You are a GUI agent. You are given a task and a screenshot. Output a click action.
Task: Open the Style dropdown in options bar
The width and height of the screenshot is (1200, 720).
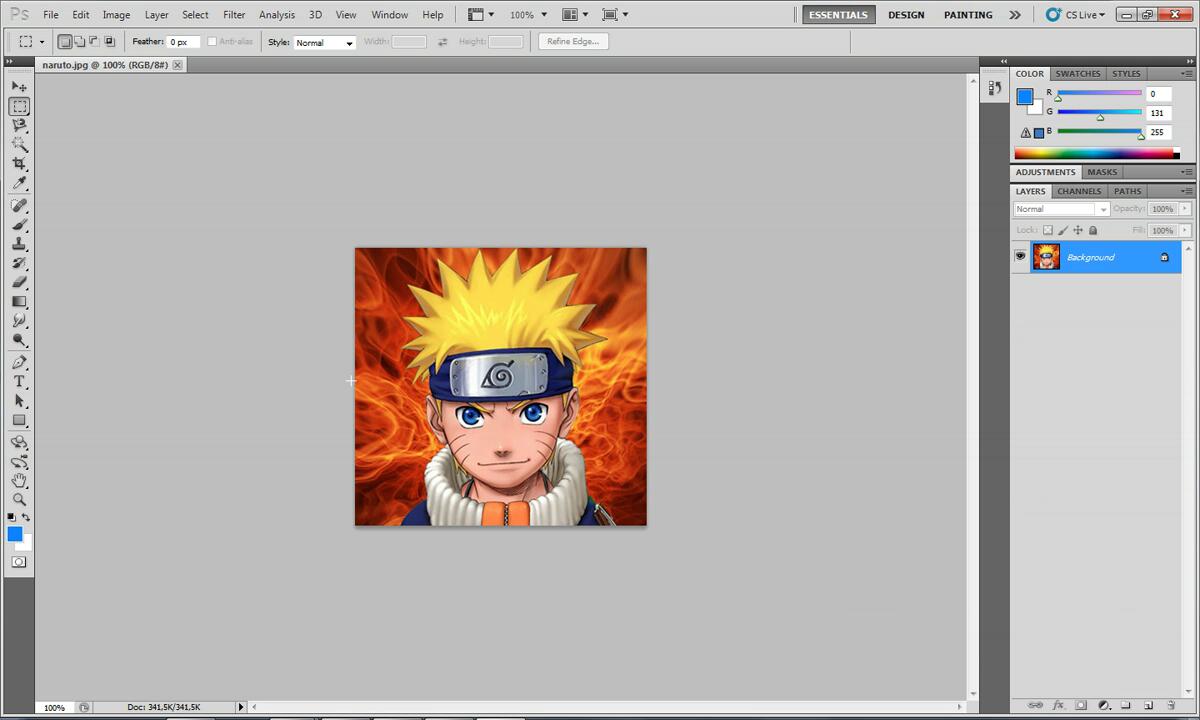pyautogui.click(x=325, y=43)
